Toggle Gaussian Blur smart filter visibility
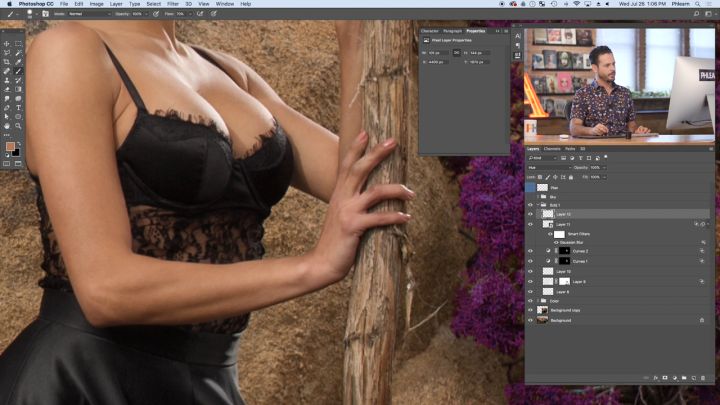This screenshot has height=405, width=720. pyautogui.click(x=556, y=242)
